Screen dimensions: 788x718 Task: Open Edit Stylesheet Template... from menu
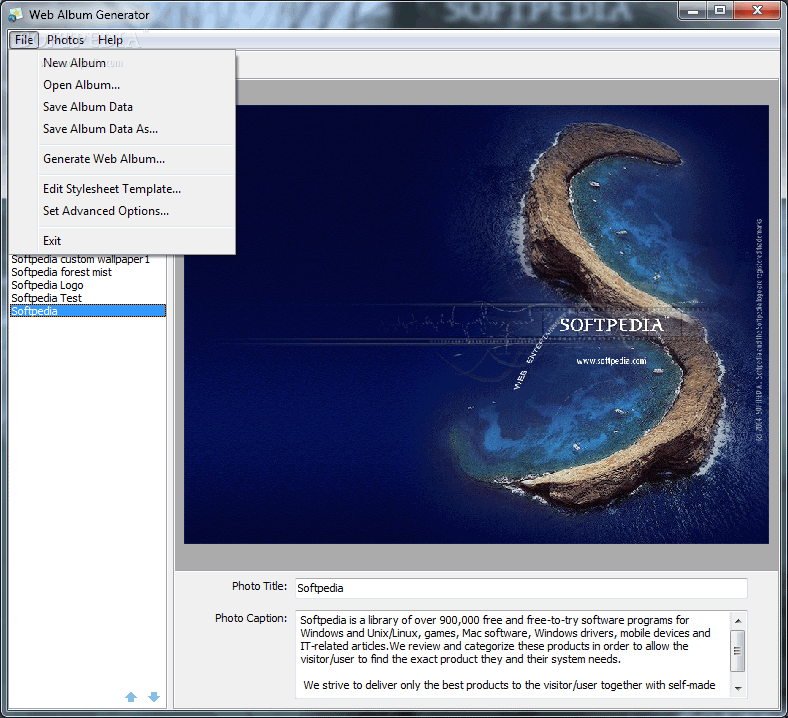(x=137, y=189)
